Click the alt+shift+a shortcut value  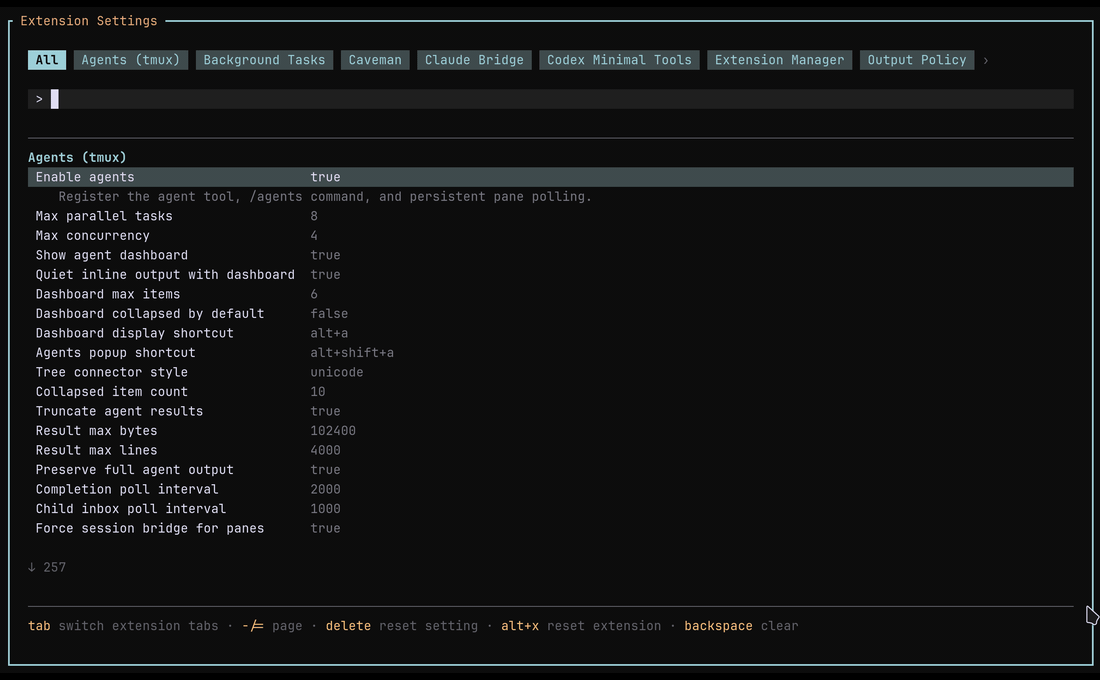pos(352,353)
